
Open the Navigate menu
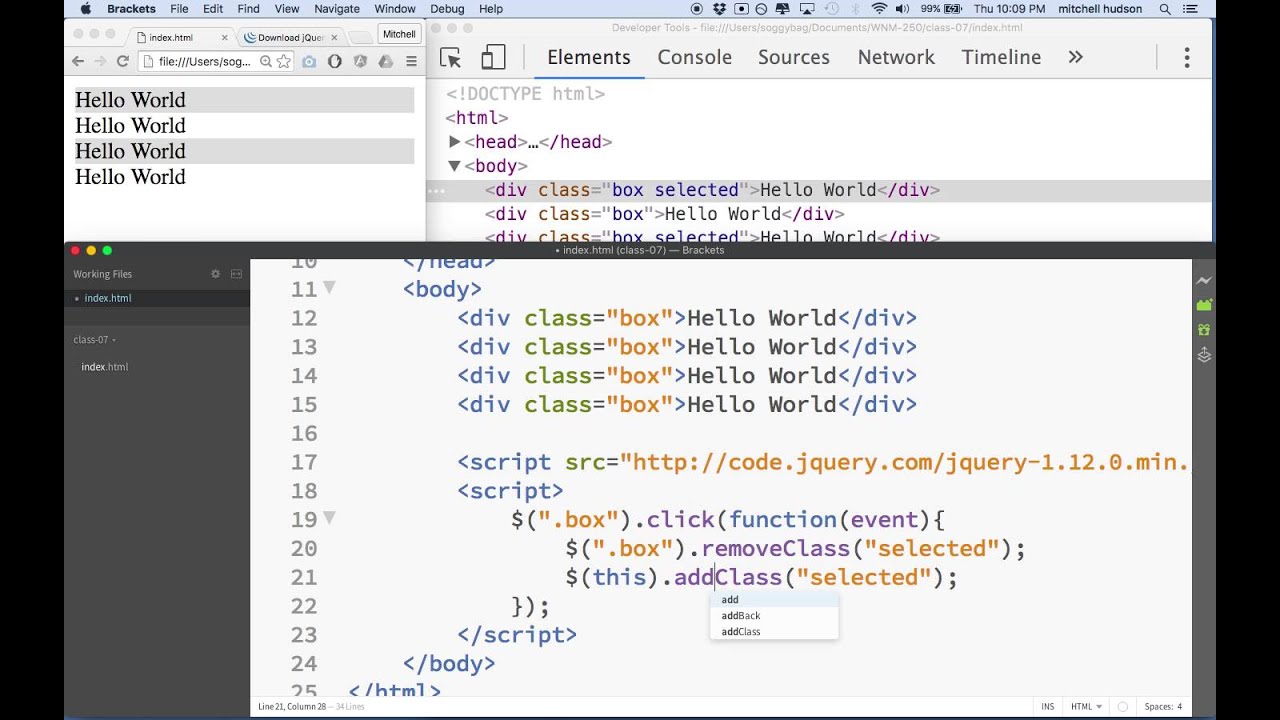coord(337,9)
